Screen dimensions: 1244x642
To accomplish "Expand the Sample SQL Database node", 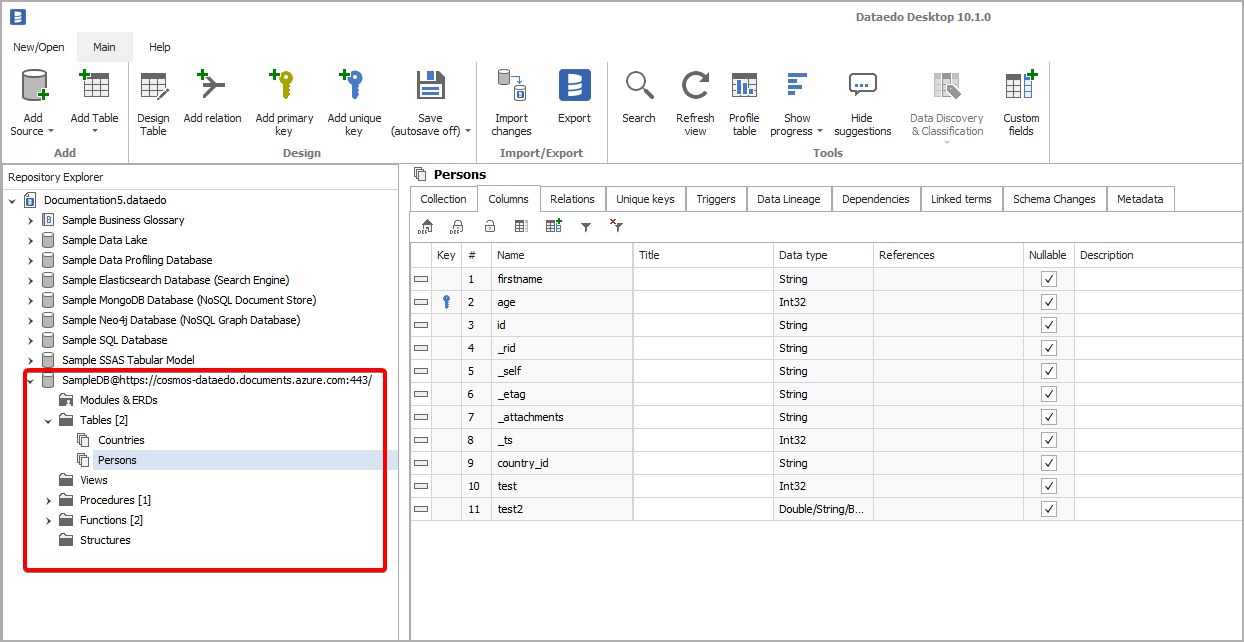I will pyautogui.click(x=30, y=339).
